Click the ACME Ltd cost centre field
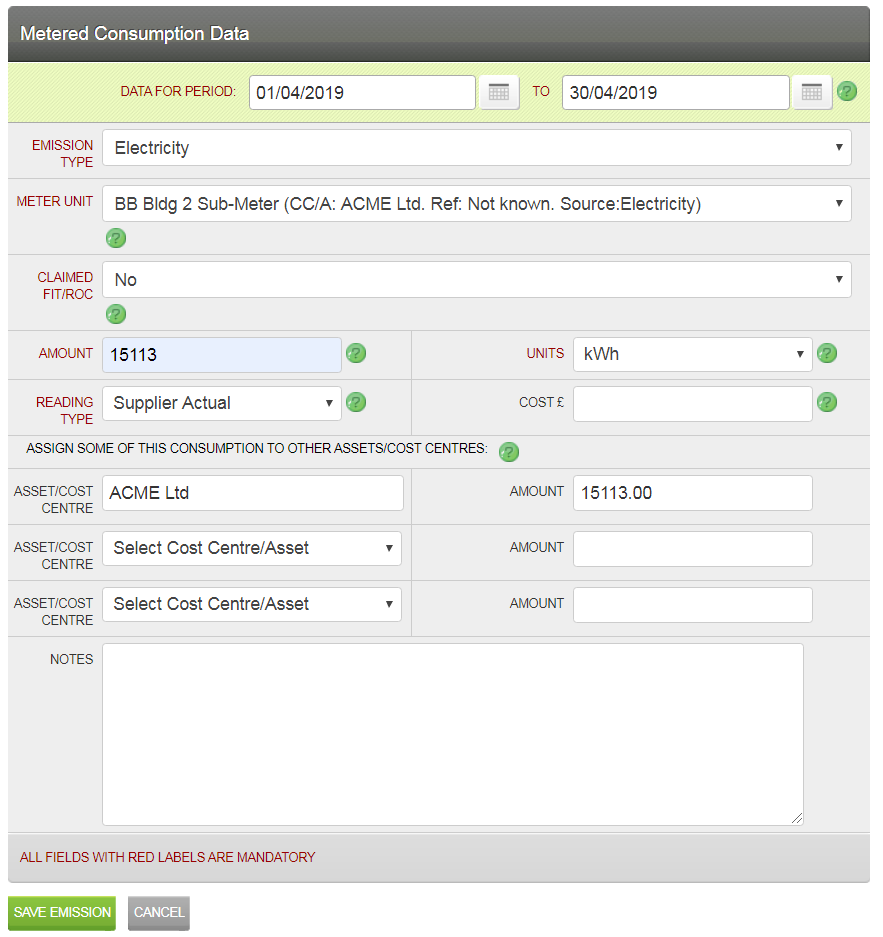Image resolution: width=883 pixels, height=937 pixels. (x=253, y=493)
